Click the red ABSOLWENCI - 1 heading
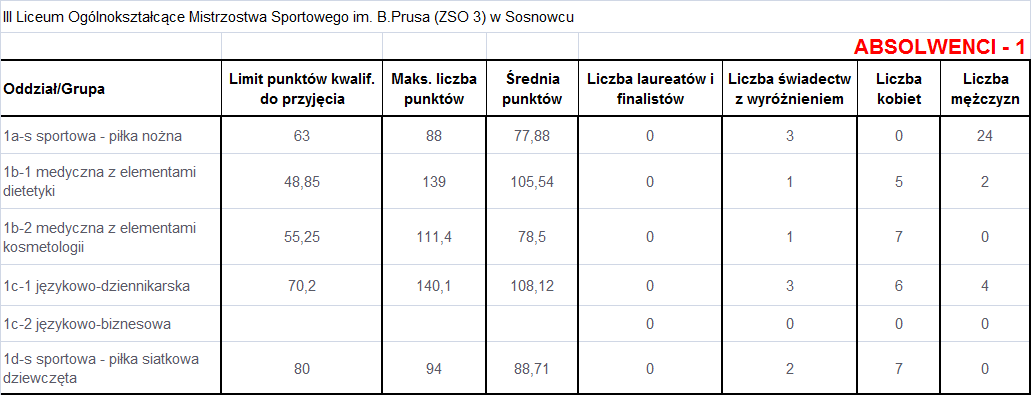Image resolution: width=1031 pixels, height=395 pixels. tap(939, 47)
